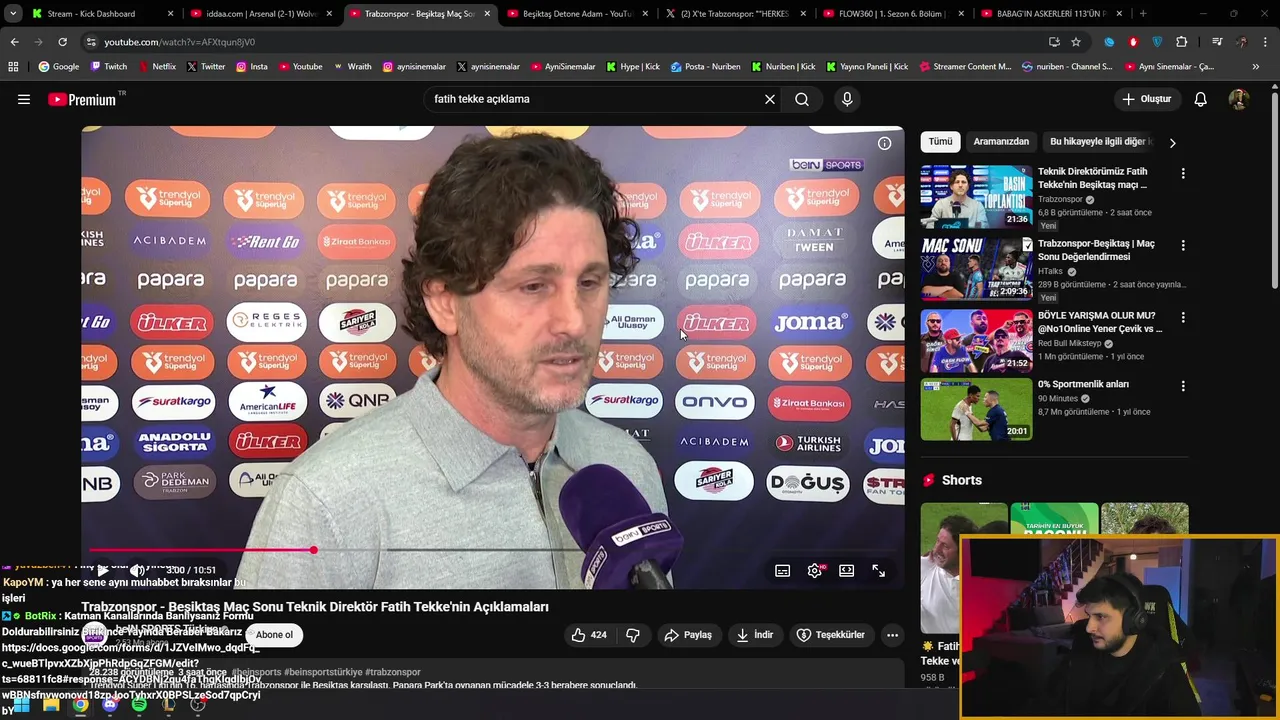Show hidden bookmarks with the double chevron
1280x720 pixels.
point(1256,67)
